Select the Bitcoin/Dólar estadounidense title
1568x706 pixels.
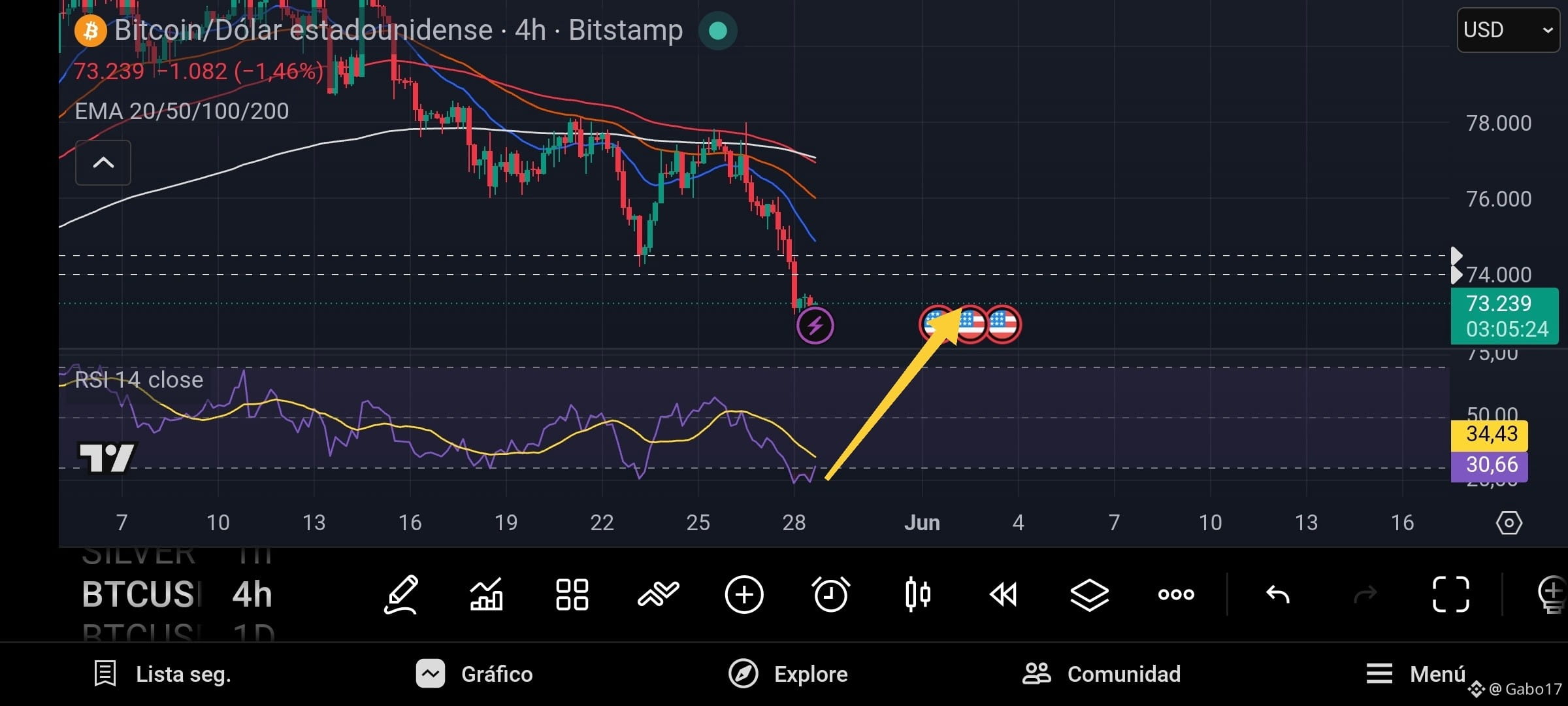pyautogui.click(x=303, y=30)
